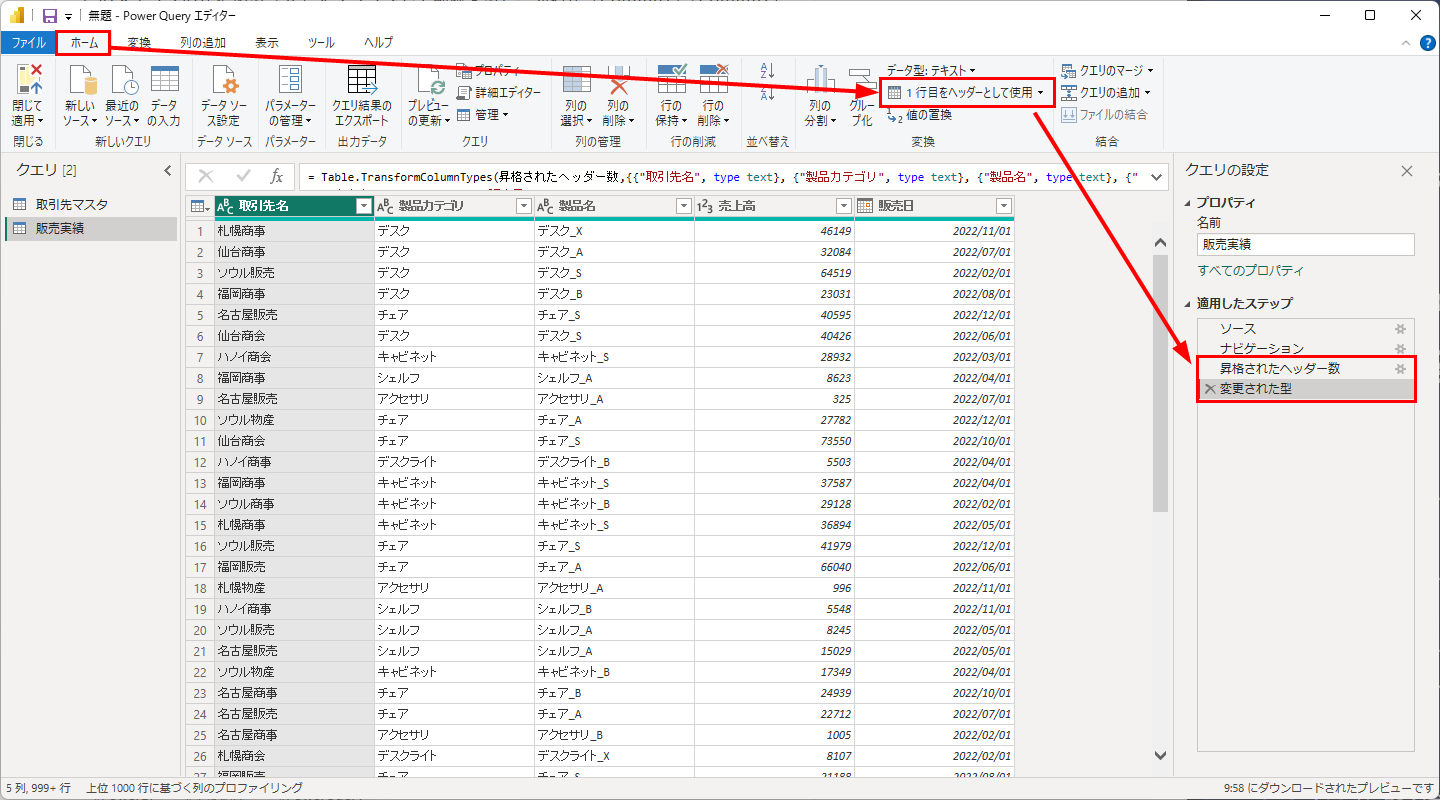The image size is (1440, 800).
Task: Open the データ型: テキスト dropdown
Action: [930, 71]
